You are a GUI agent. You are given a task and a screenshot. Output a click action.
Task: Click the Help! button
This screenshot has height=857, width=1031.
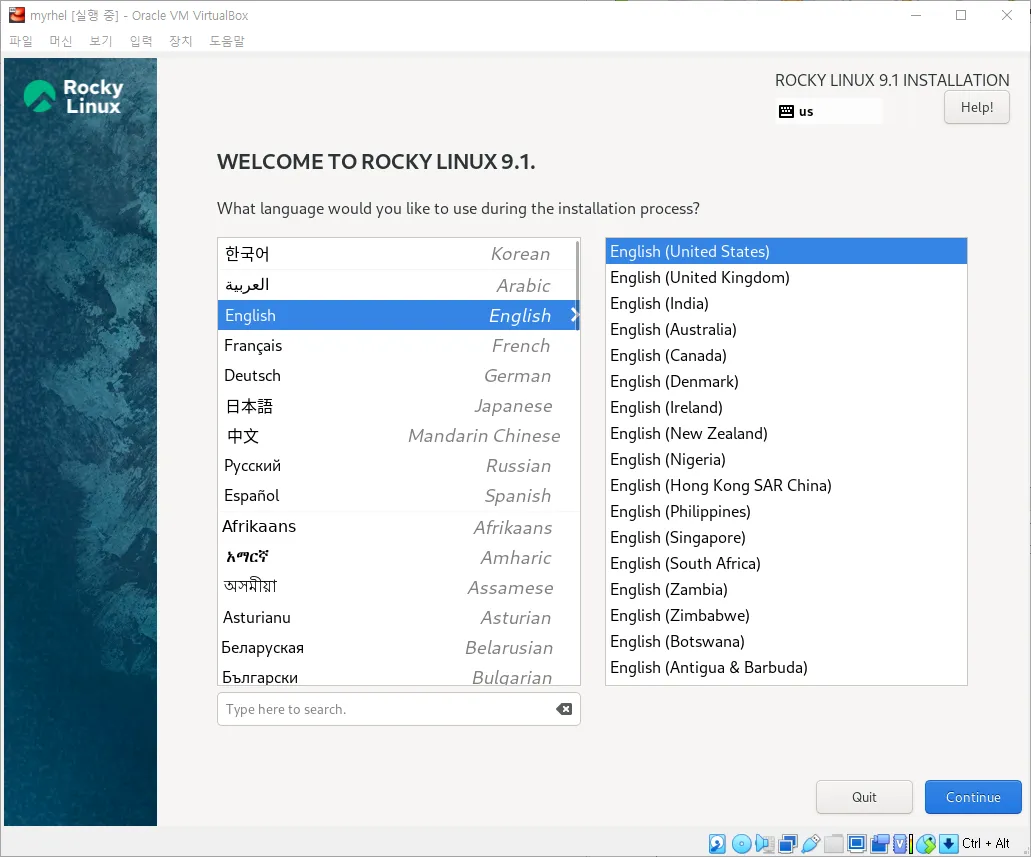[976, 107]
